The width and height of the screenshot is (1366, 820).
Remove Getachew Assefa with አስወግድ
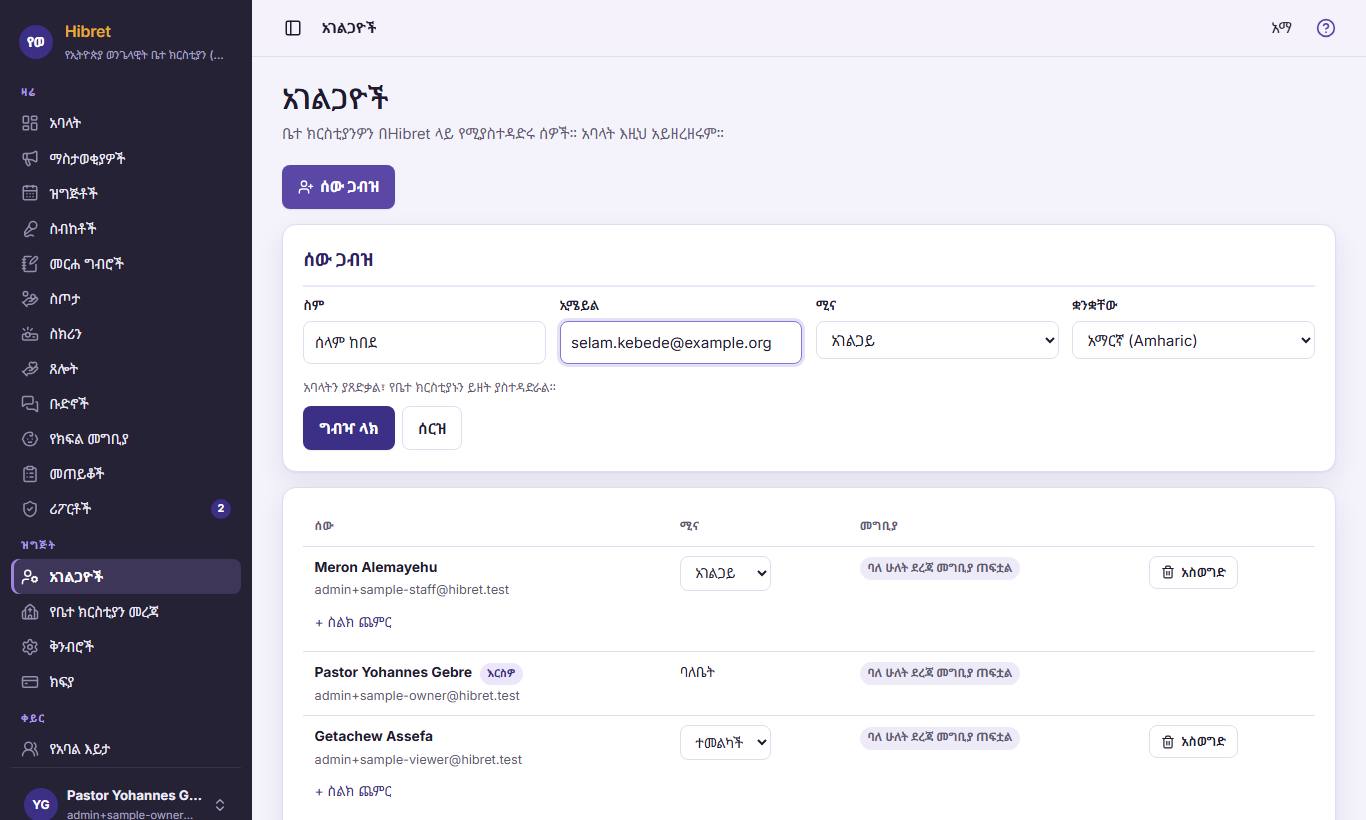coord(1193,742)
